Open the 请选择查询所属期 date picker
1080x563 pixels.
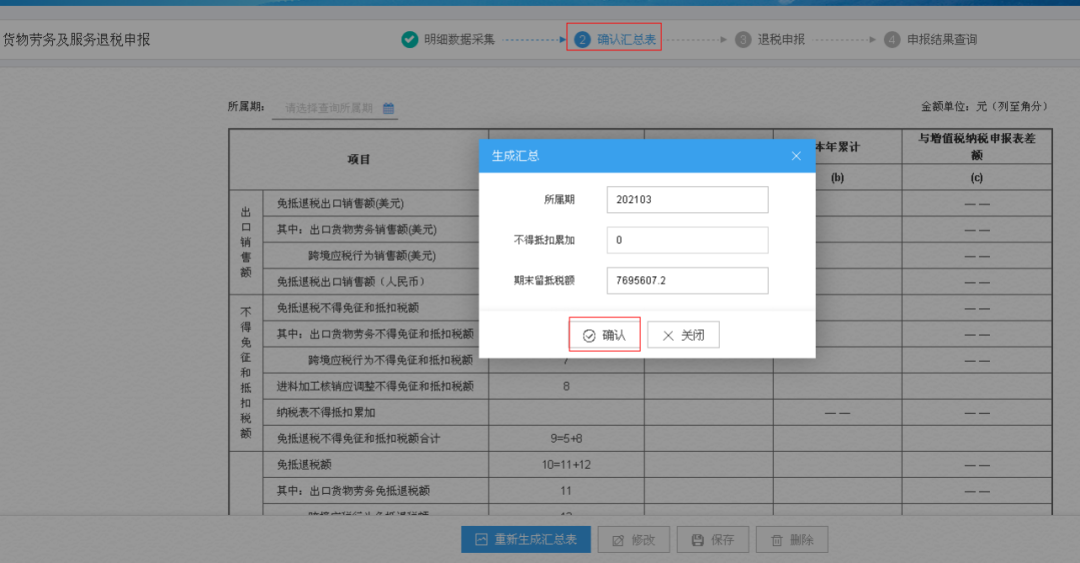coord(335,108)
